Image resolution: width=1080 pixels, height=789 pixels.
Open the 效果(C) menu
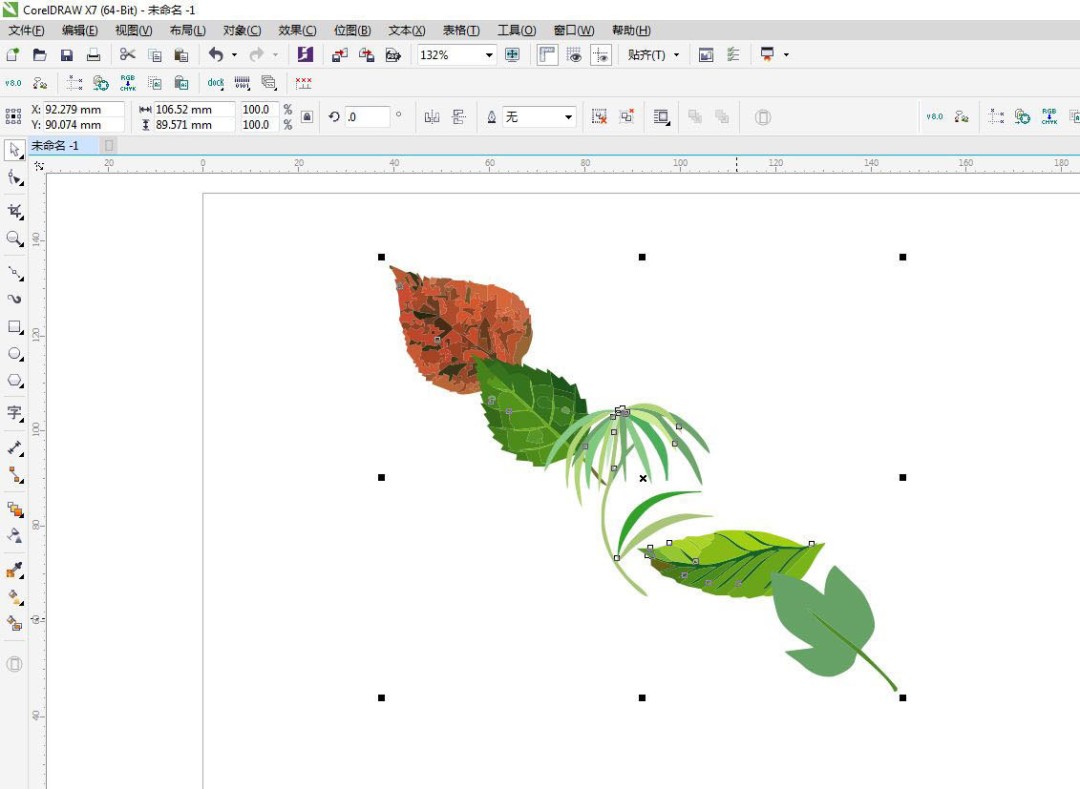point(297,30)
